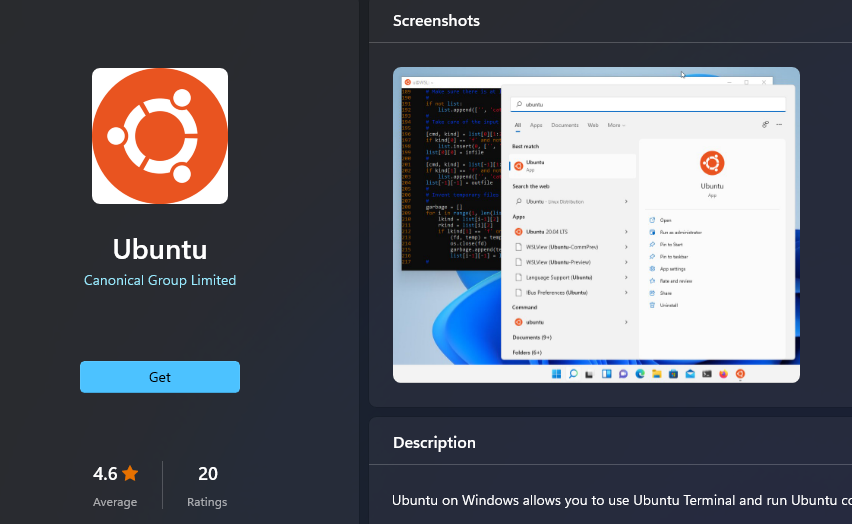This screenshot has height=524, width=852.
Task: Click the Screenshots section heading
Action: [x=436, y=21]
